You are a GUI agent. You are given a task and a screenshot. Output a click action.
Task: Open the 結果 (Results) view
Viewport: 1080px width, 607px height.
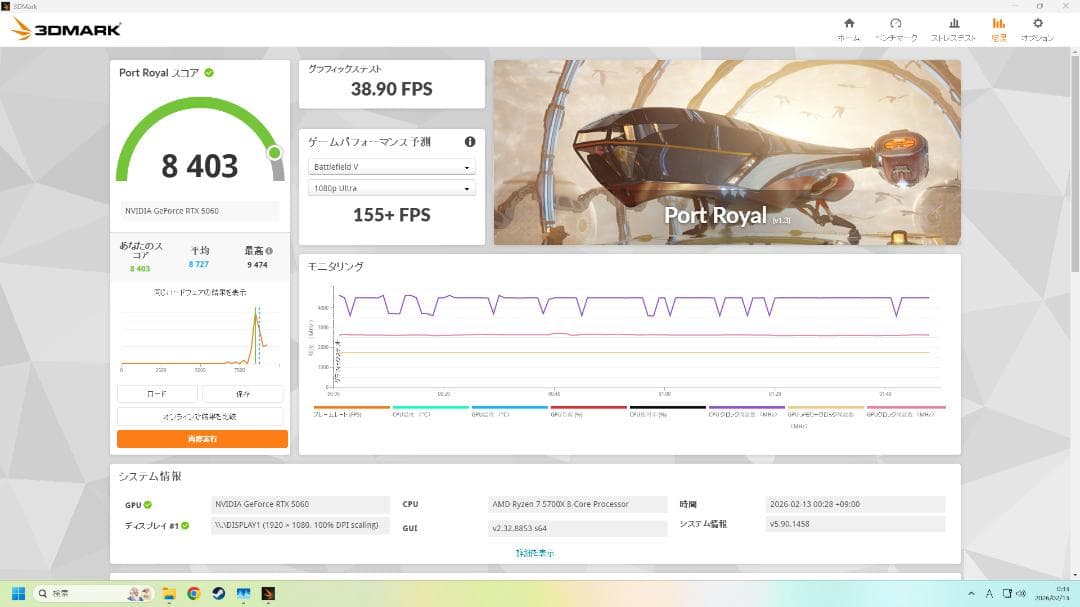[999, 28]
